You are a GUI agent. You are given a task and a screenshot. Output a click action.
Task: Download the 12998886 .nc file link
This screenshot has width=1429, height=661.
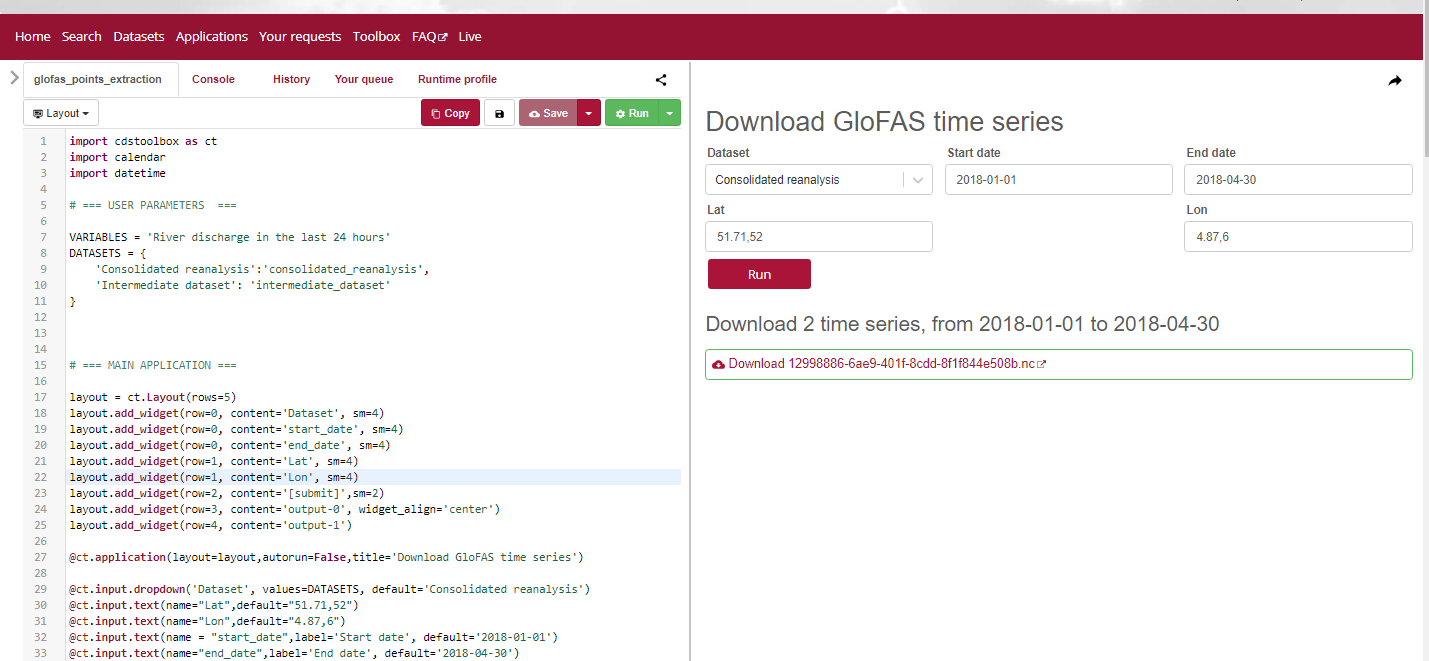click(887, 364)
